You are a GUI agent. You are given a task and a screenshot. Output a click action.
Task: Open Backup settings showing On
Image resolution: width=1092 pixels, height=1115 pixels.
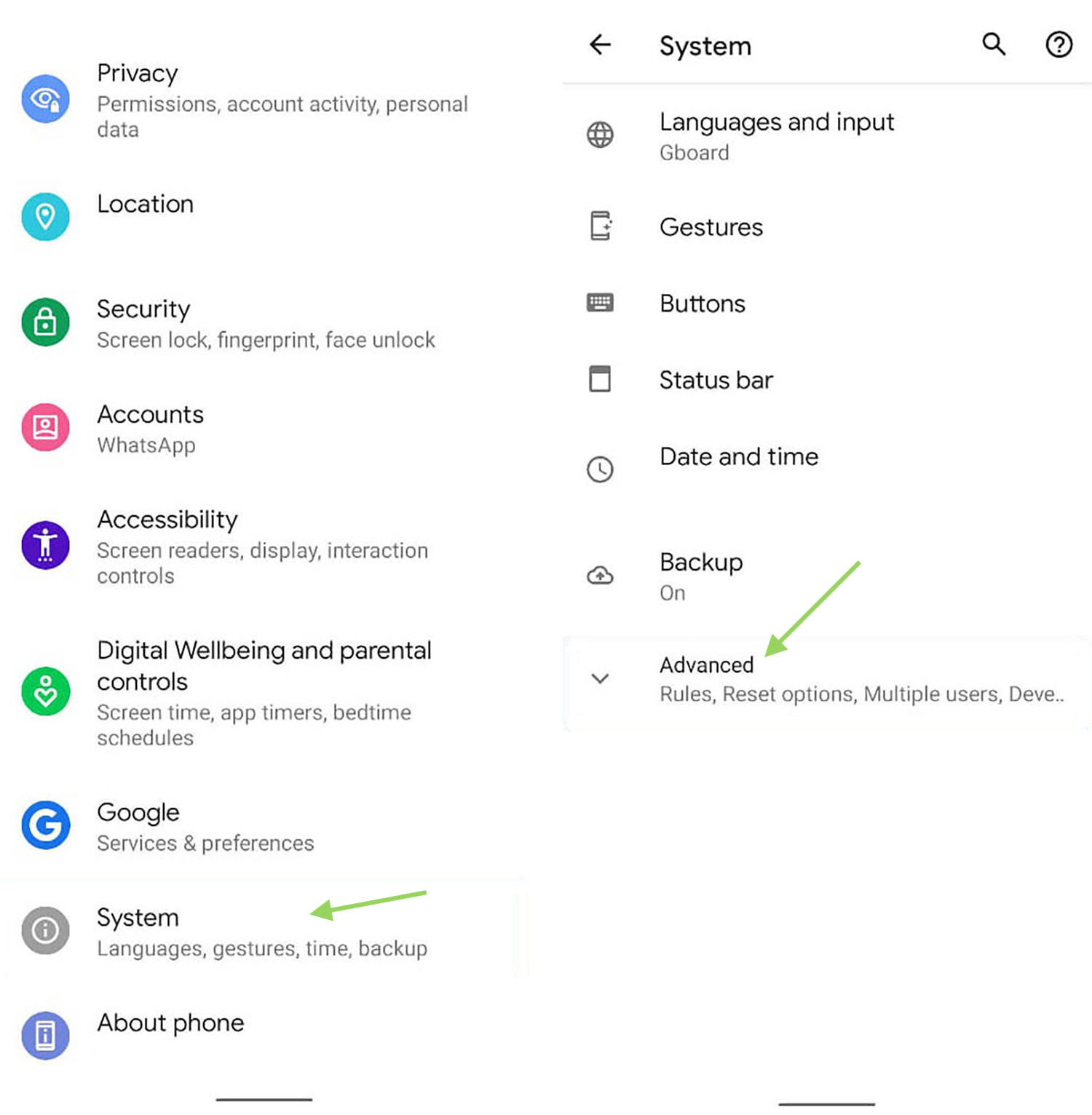[827, 576]
